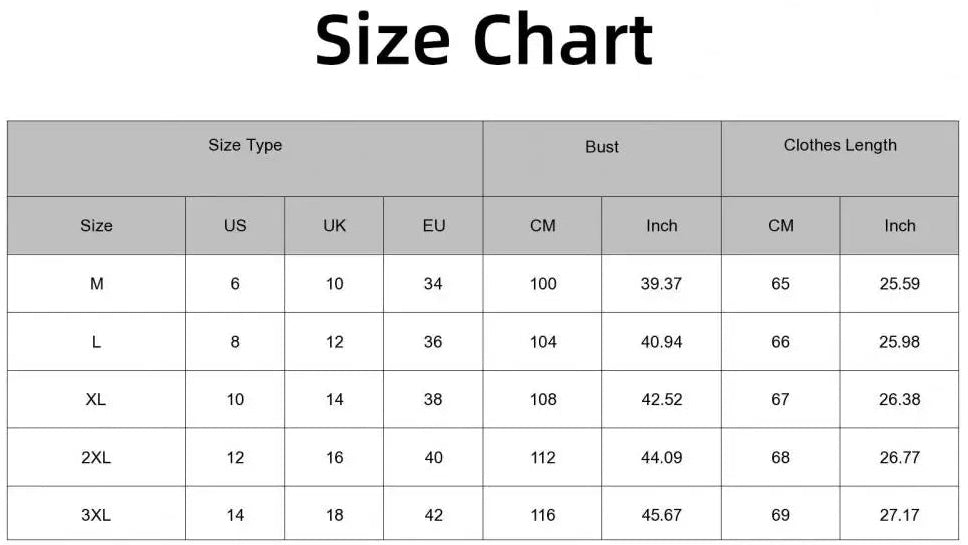Select the 104 CM bust cell
Viewport: 968px width, 545px height.
click(x=543, y=342)
